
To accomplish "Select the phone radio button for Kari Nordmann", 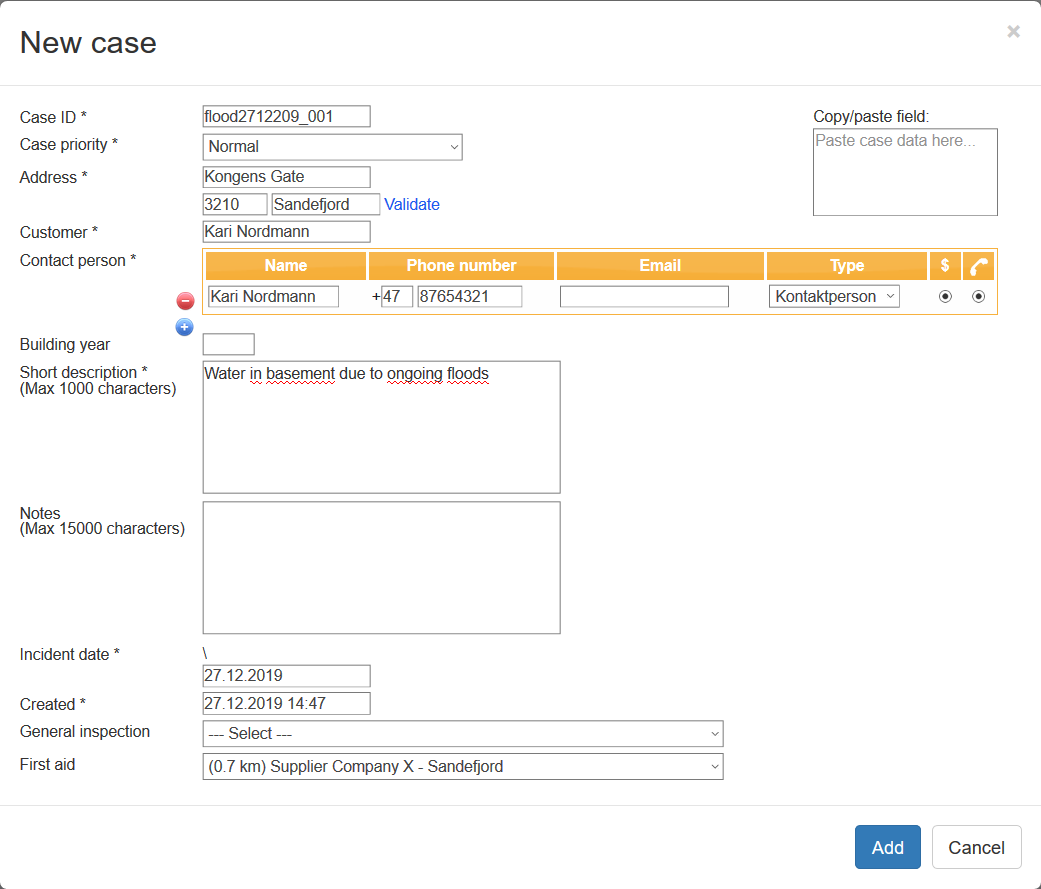I will (979, 296).
